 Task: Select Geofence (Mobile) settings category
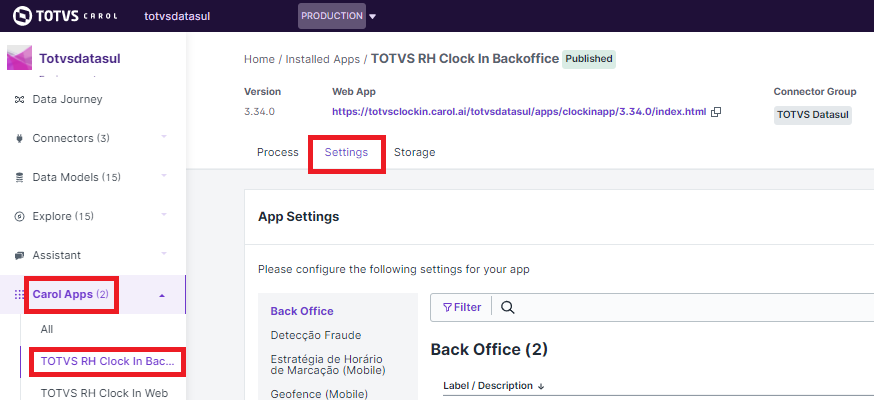pos(319,394)
